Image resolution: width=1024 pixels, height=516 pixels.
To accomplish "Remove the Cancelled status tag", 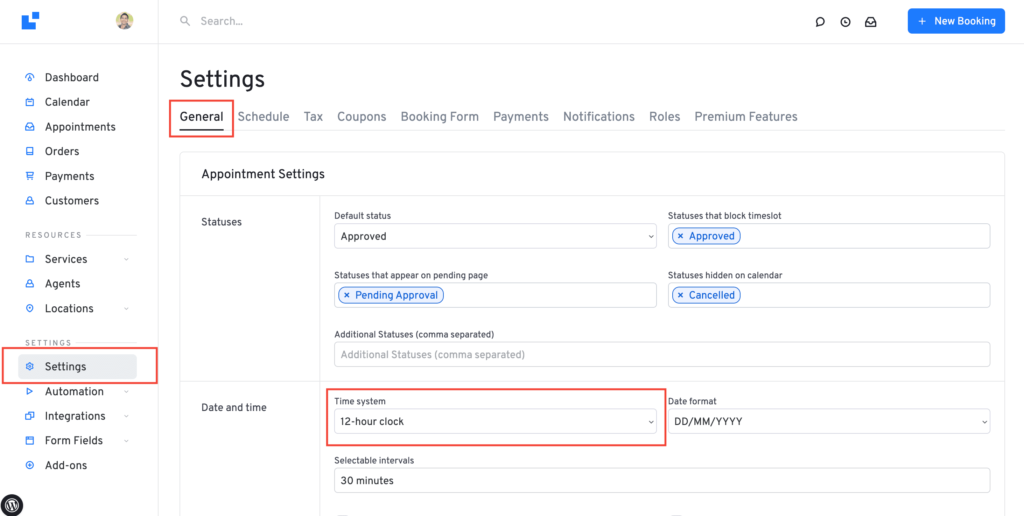I will (681, 296).
